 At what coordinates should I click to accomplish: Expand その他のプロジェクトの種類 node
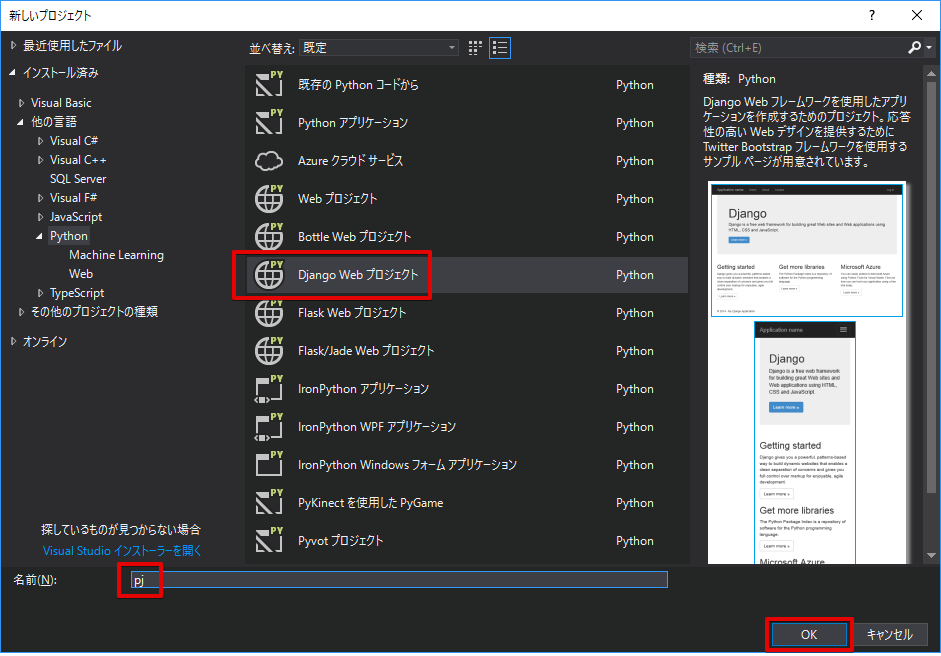(x=22, y=312)
